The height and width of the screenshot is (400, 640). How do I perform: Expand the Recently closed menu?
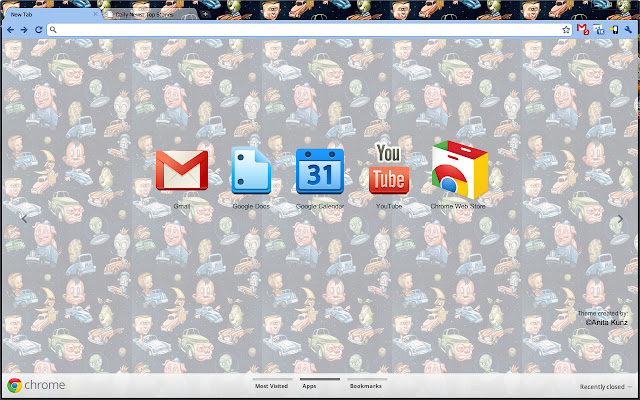(606, 387)
